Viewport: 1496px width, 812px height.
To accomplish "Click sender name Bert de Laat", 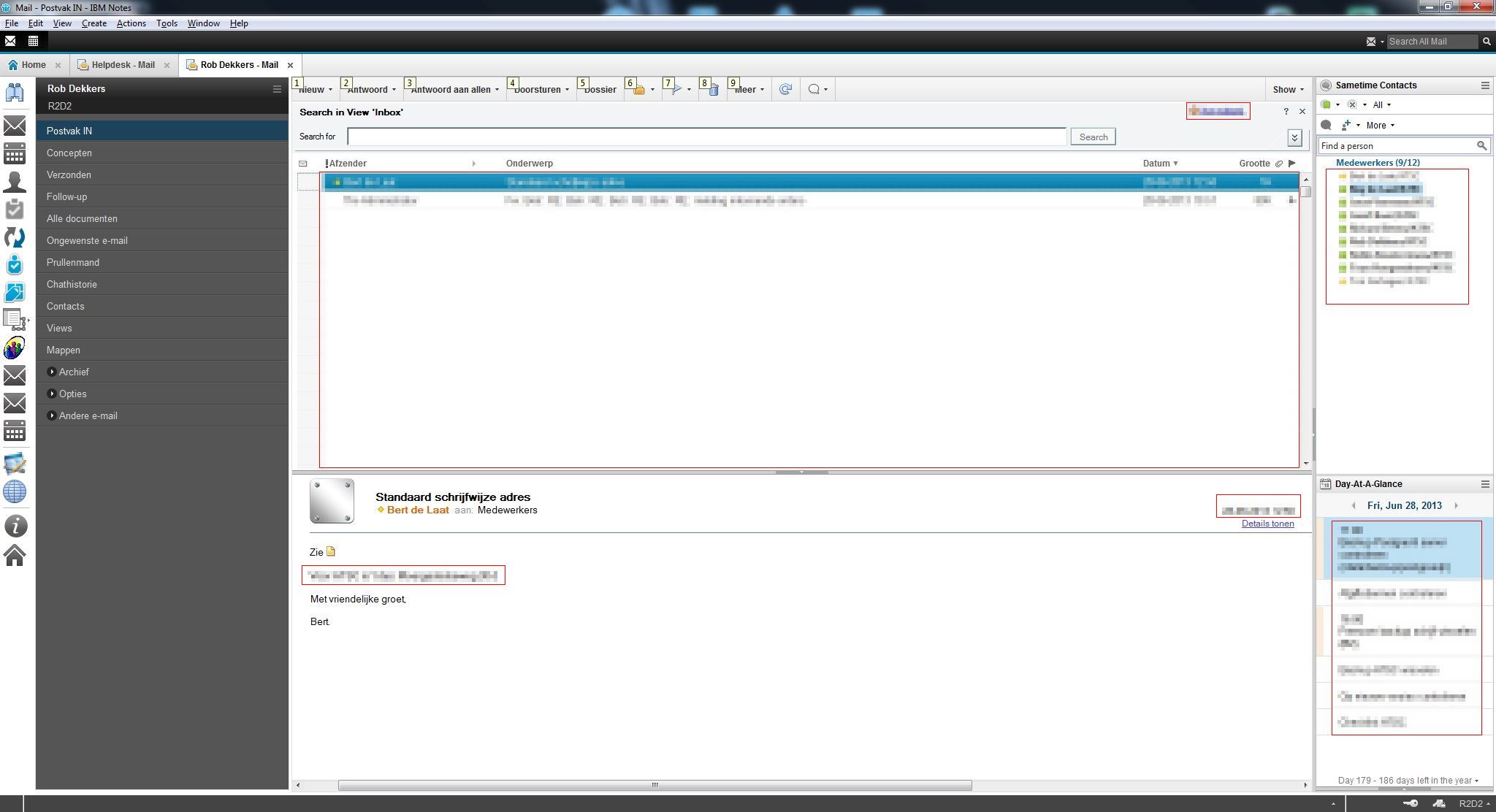I will [x=418, y=510].
